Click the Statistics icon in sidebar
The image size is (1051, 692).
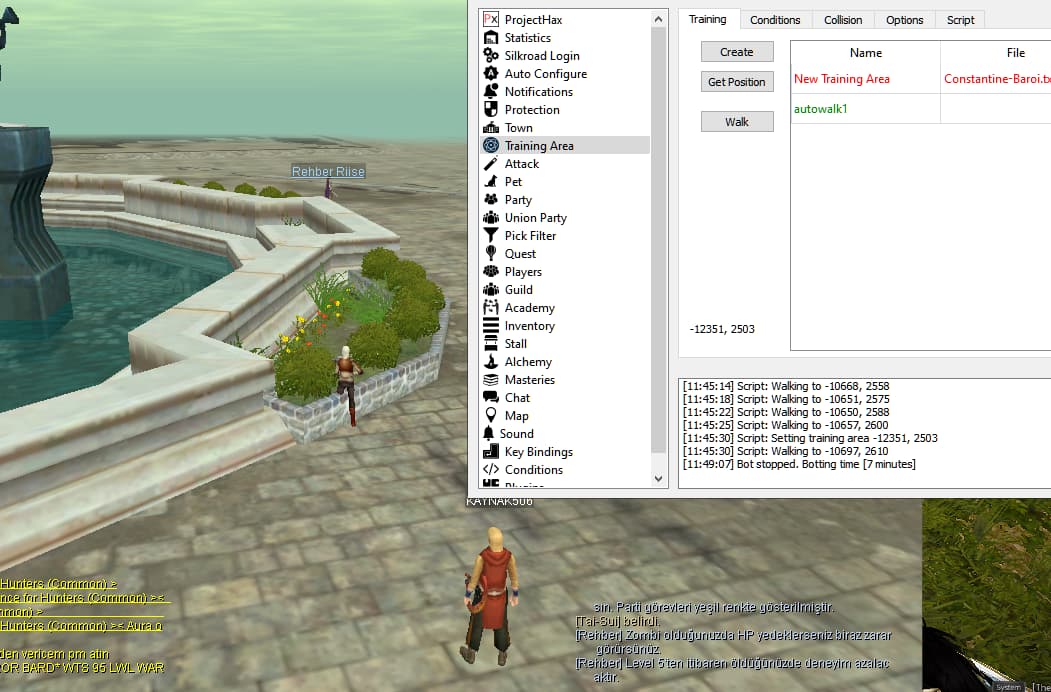point(491,38)
